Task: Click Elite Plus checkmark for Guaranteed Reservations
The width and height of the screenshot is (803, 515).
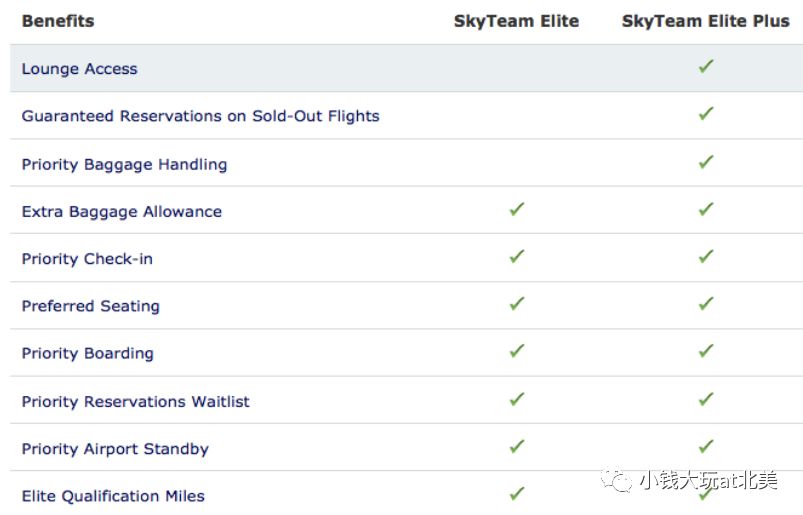Action: (706, 113)
